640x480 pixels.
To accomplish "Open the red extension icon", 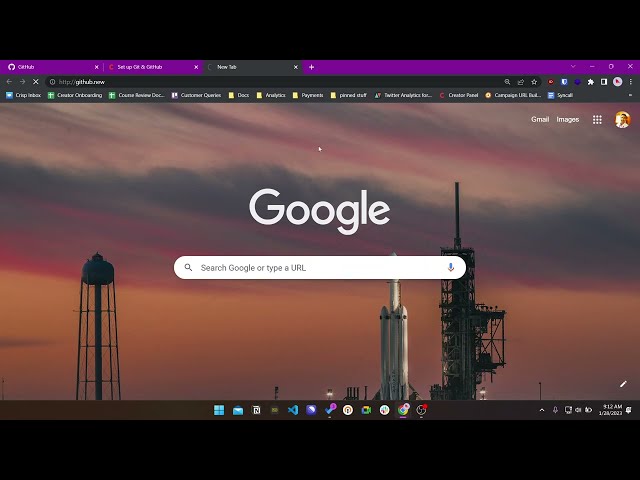I will (551, 82).
